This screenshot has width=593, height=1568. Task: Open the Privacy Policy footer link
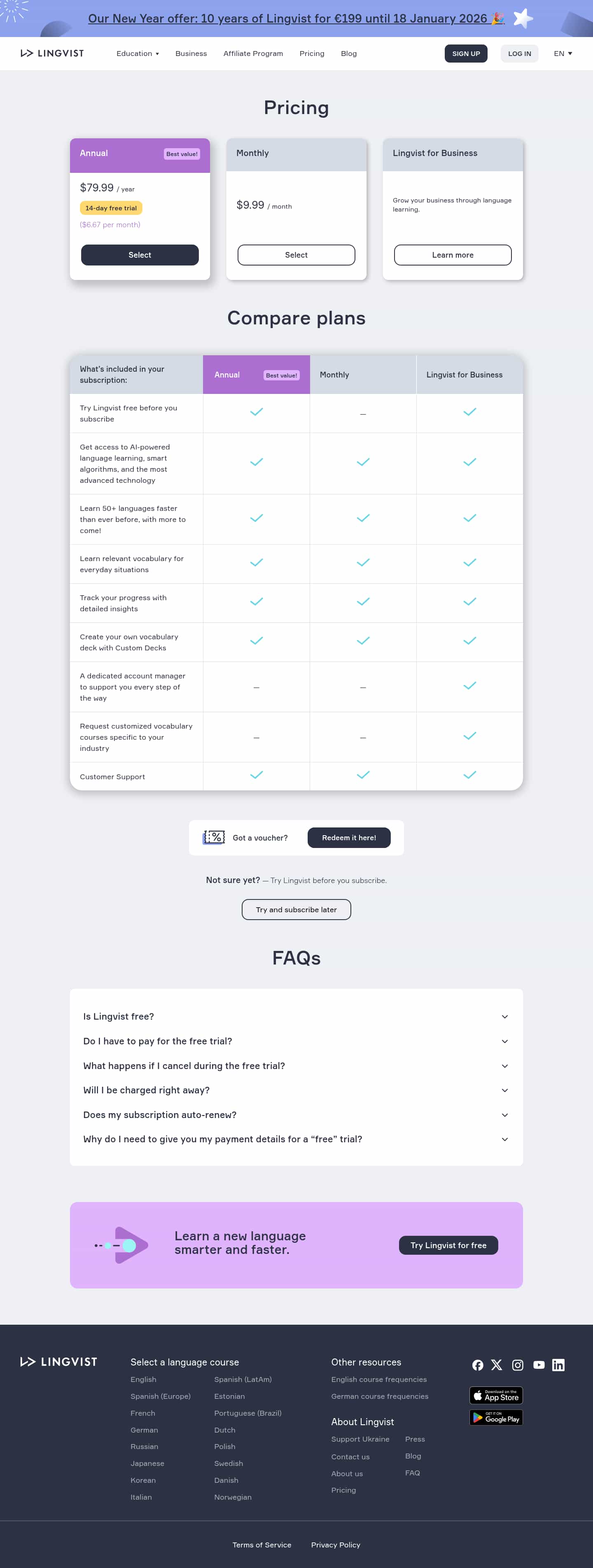[336, 1544]
